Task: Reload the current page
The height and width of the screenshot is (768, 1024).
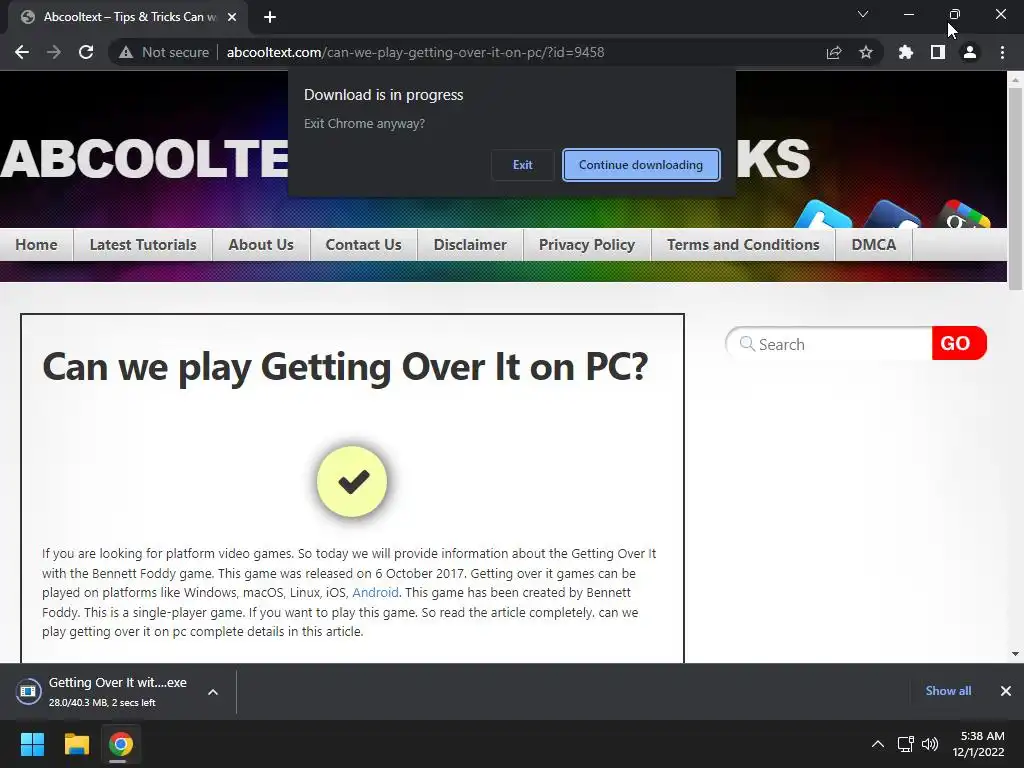Action: (86, 52)
